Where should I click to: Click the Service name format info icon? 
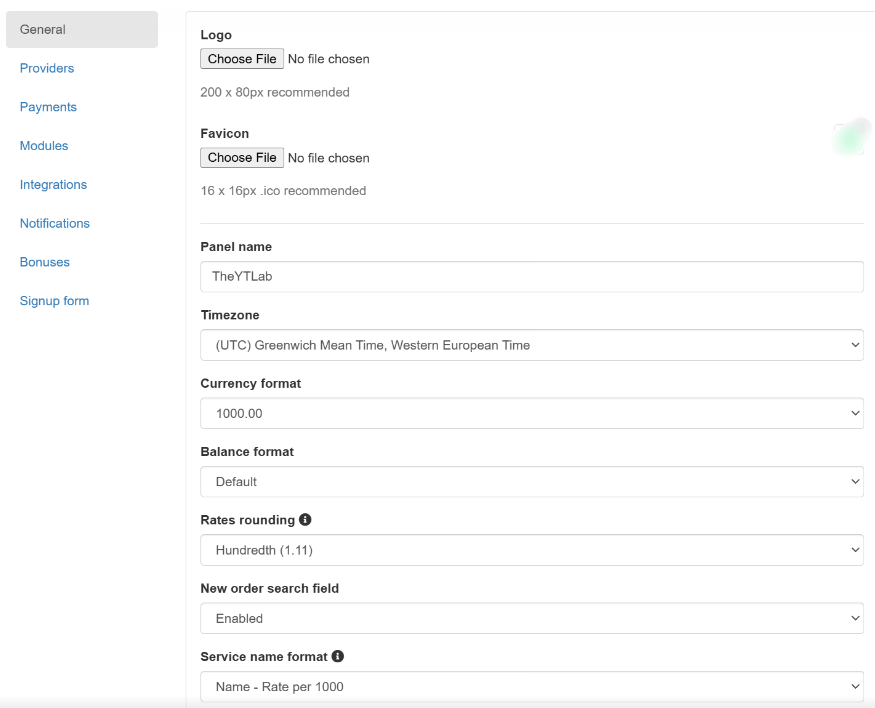coord(338,656)
